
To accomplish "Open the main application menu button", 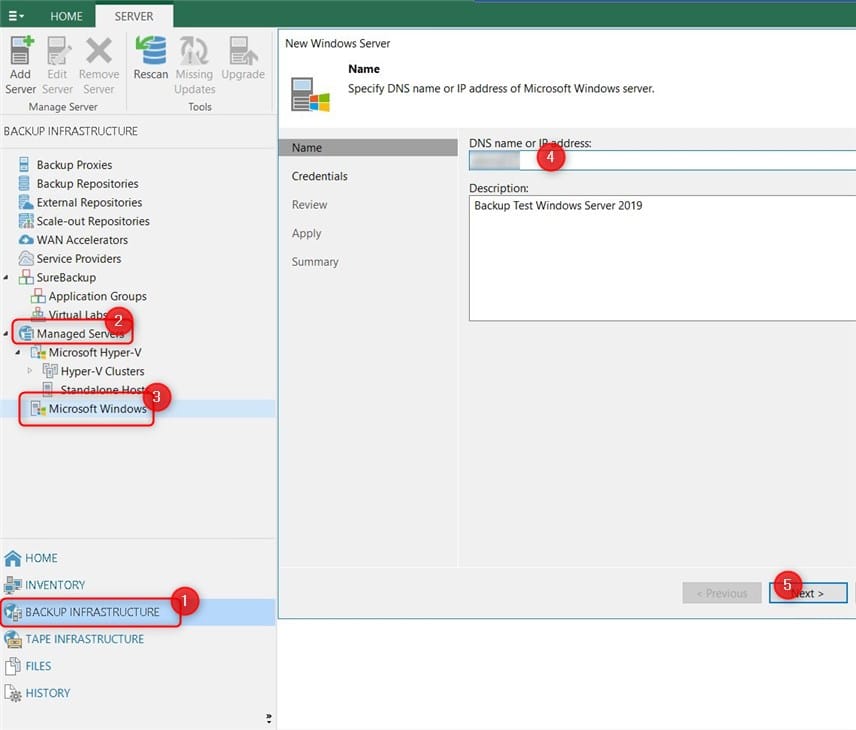I will pyautogui.click(x=16, y=16).
